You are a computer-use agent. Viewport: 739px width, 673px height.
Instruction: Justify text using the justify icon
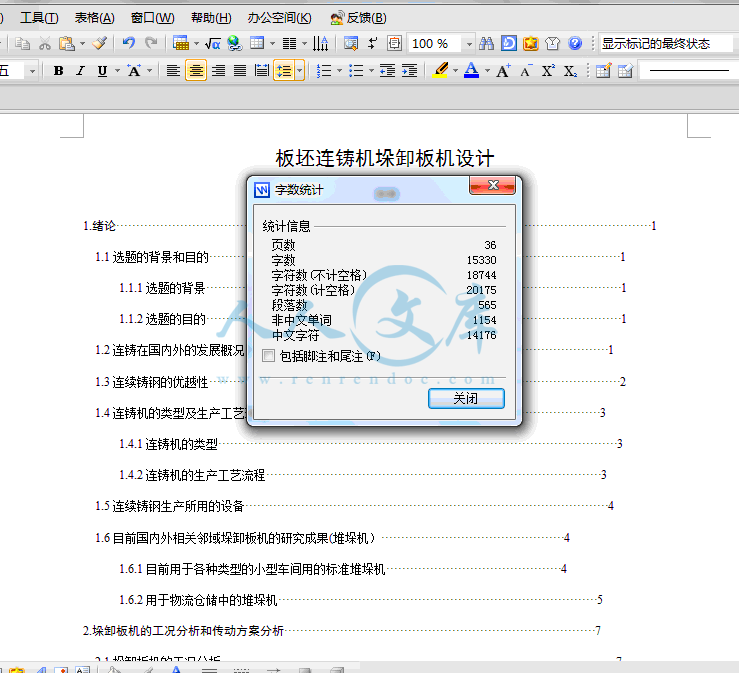pos(240,71)
